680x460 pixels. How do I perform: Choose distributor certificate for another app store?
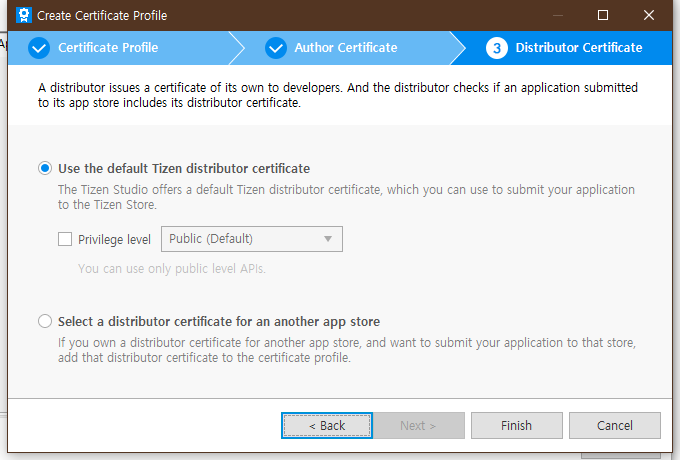[45, 321]
